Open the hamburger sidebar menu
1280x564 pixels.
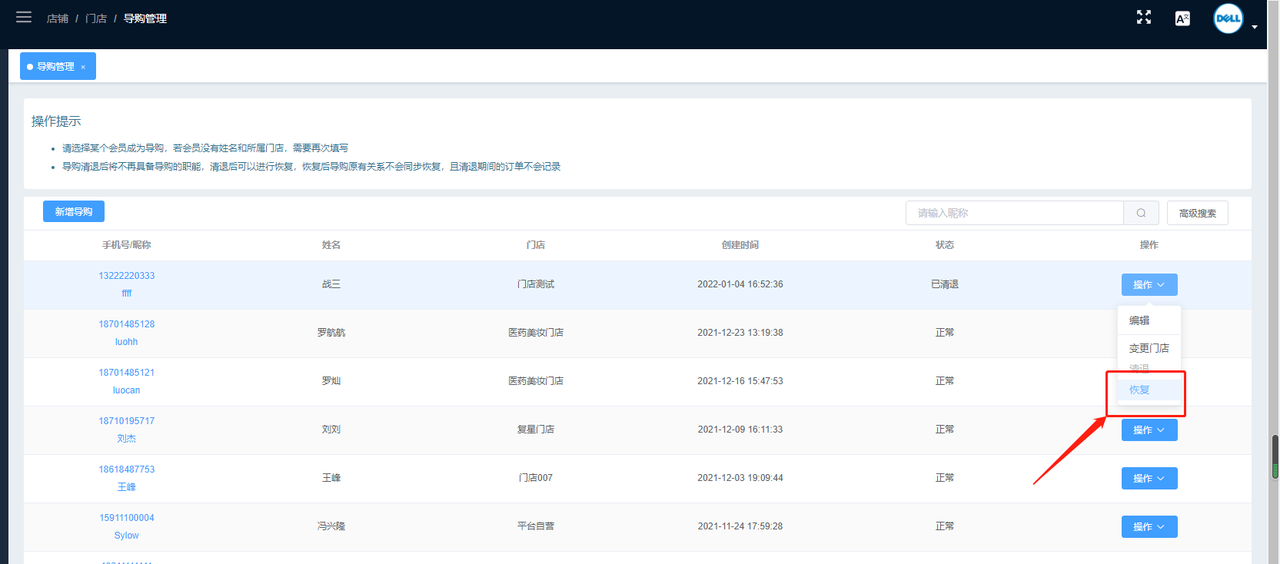[x=23, y=17]
